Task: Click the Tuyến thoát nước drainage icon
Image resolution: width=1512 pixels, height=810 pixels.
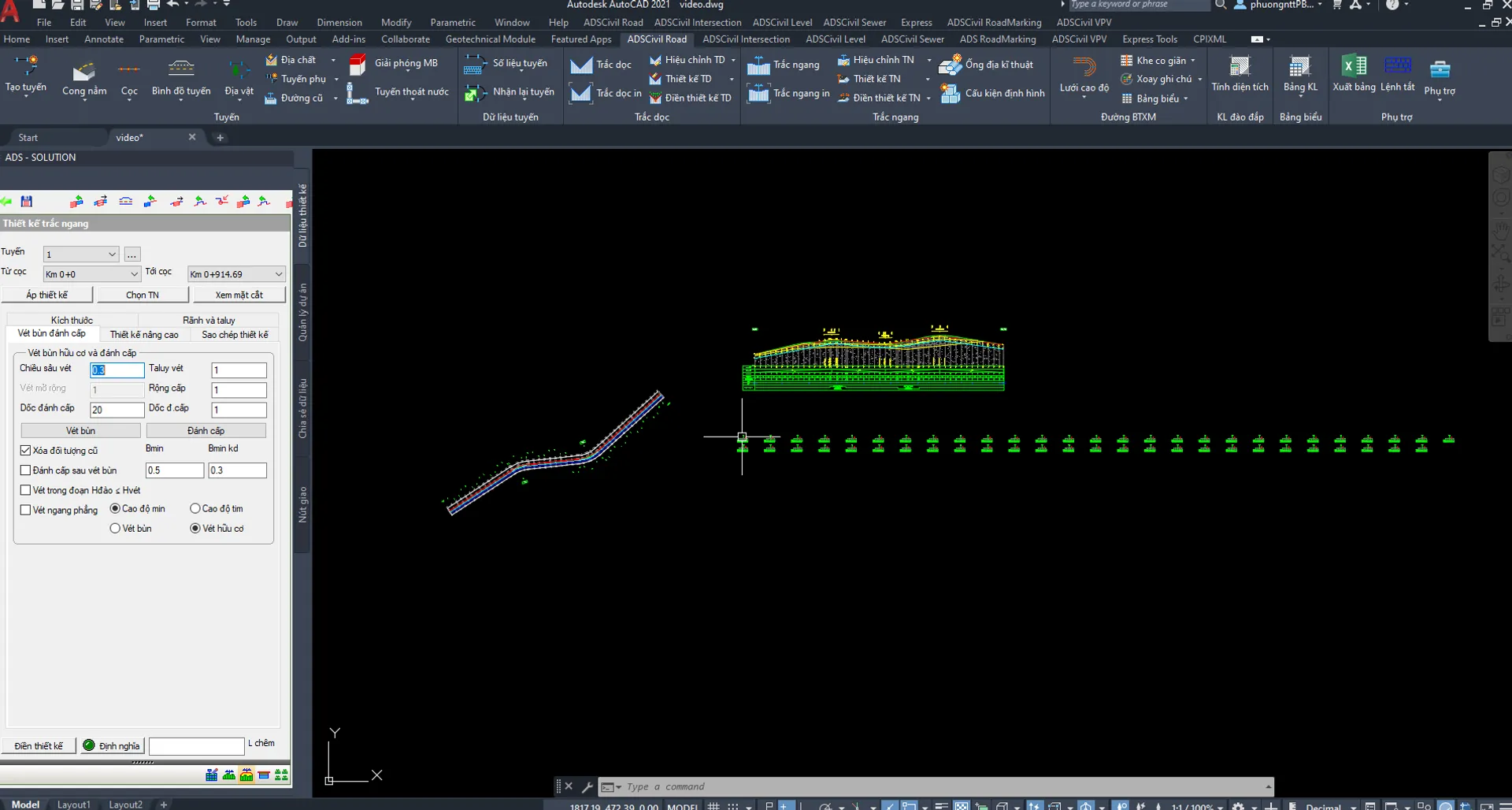Action: pyautogui.click(x=358, y=93)
